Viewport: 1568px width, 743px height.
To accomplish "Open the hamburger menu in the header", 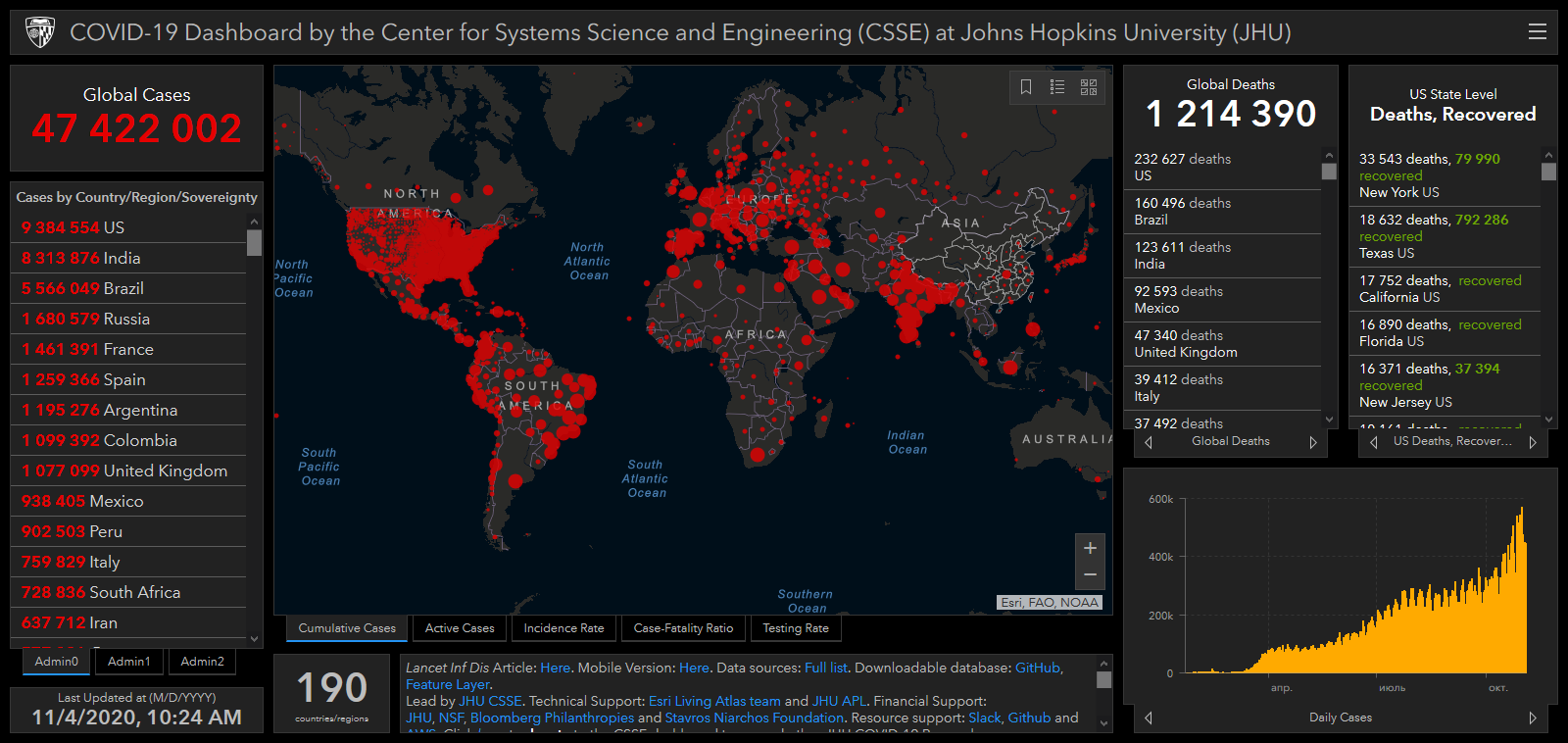I will click(1537, 32).
